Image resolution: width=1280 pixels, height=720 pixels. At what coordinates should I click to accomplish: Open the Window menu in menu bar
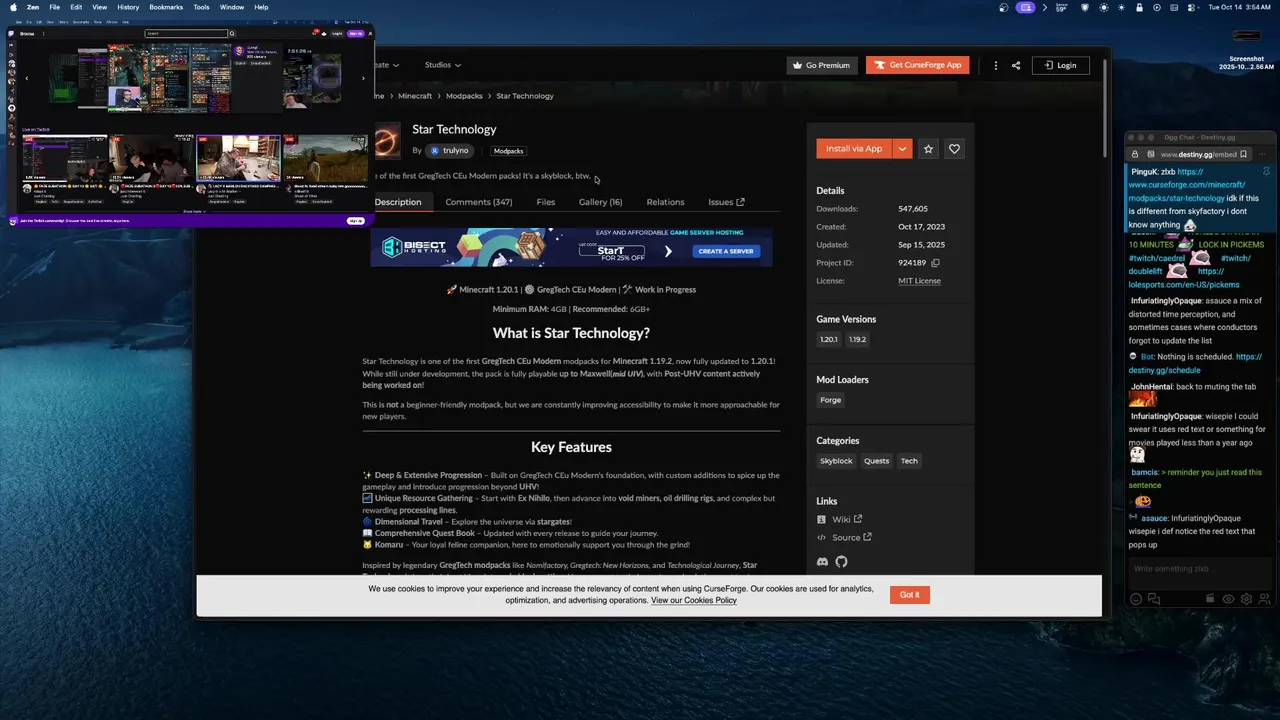232,7
